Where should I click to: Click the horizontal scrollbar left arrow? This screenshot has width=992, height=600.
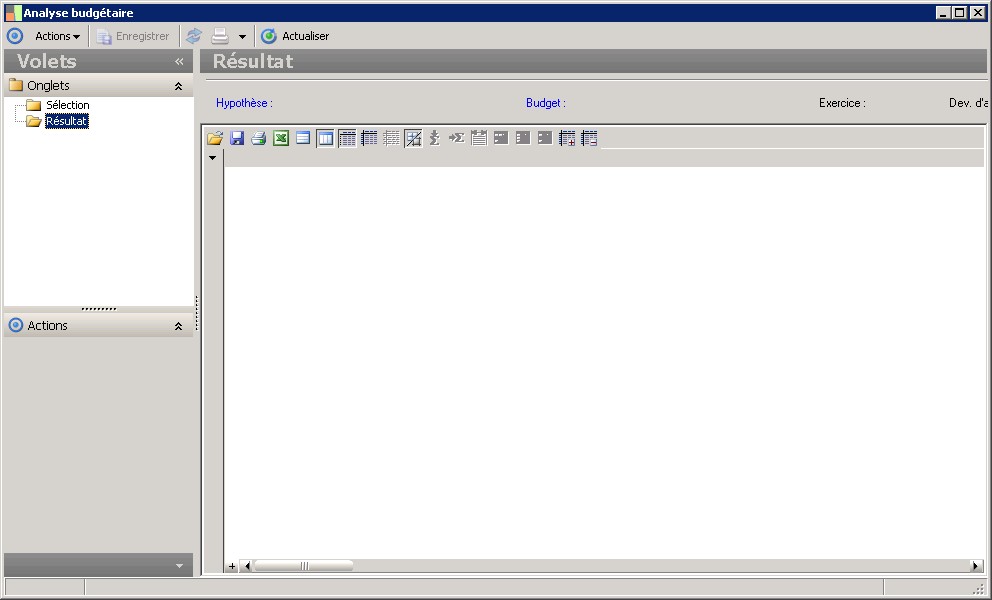246,566
